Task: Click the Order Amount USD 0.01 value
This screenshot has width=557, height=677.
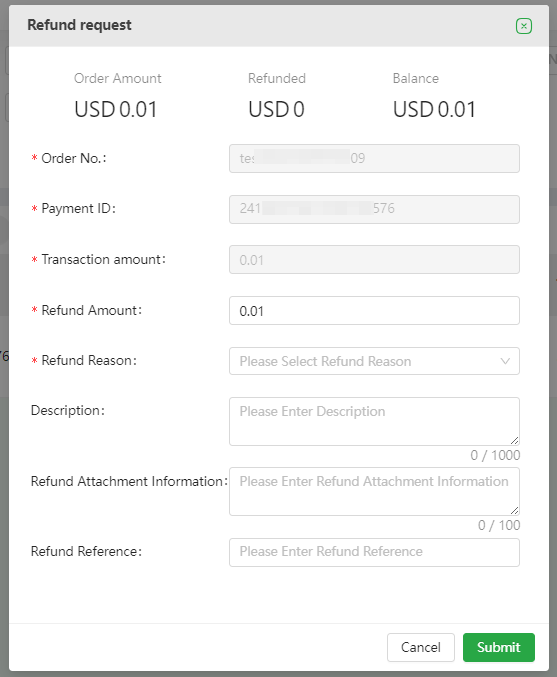Action: tap(116, 109)
